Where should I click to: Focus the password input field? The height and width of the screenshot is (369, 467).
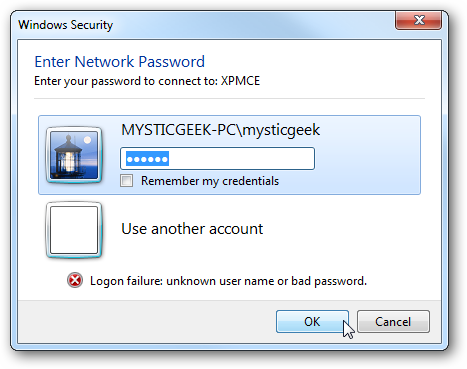(x=217, y=159)
